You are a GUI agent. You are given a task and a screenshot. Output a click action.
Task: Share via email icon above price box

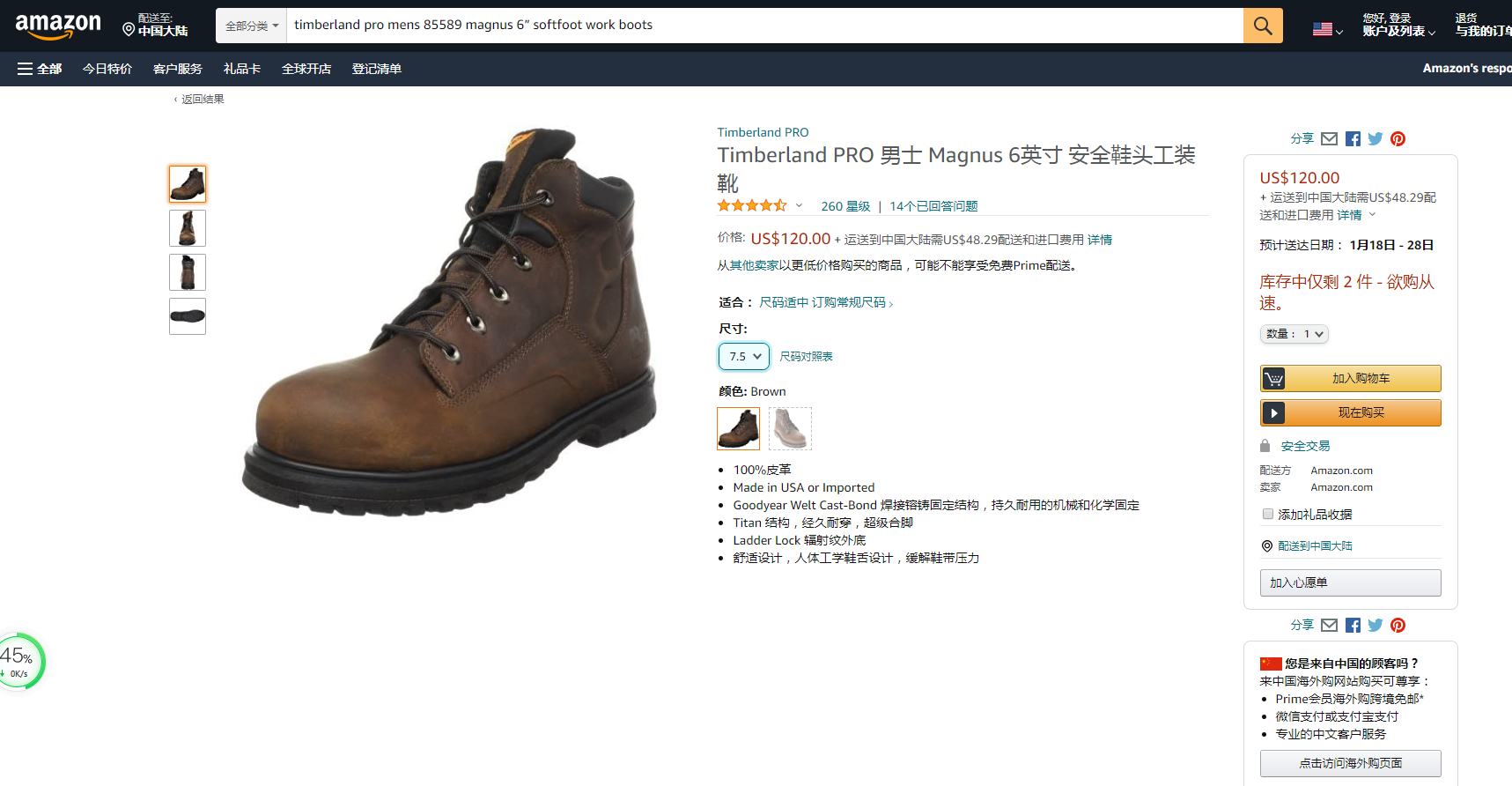coord(1329,138)
